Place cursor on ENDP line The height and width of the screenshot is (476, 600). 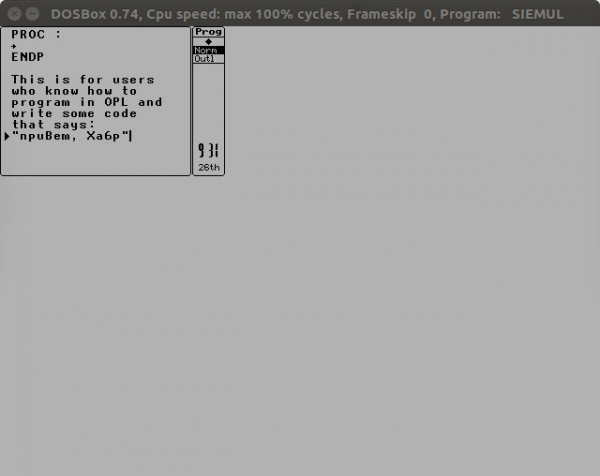click(28, 57)
